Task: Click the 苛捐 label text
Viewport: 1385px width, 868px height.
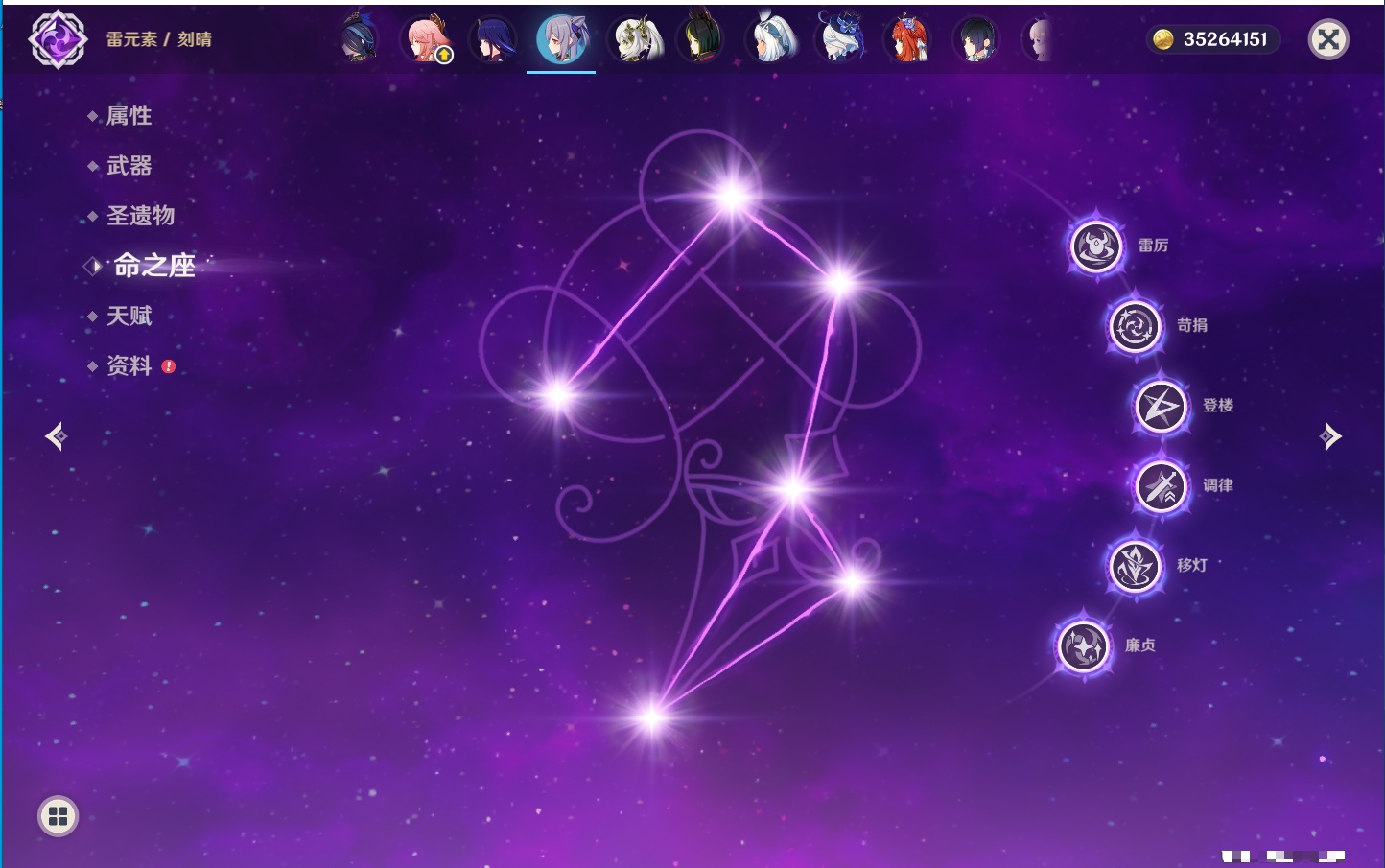Action: pos(1192,325)
